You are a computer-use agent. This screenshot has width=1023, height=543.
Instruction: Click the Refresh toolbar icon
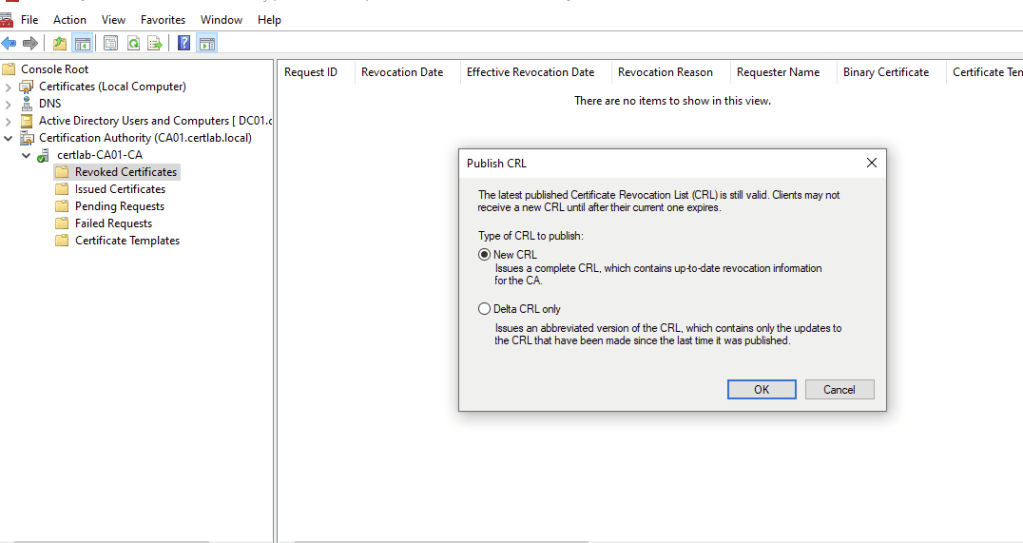coord(133,43)
